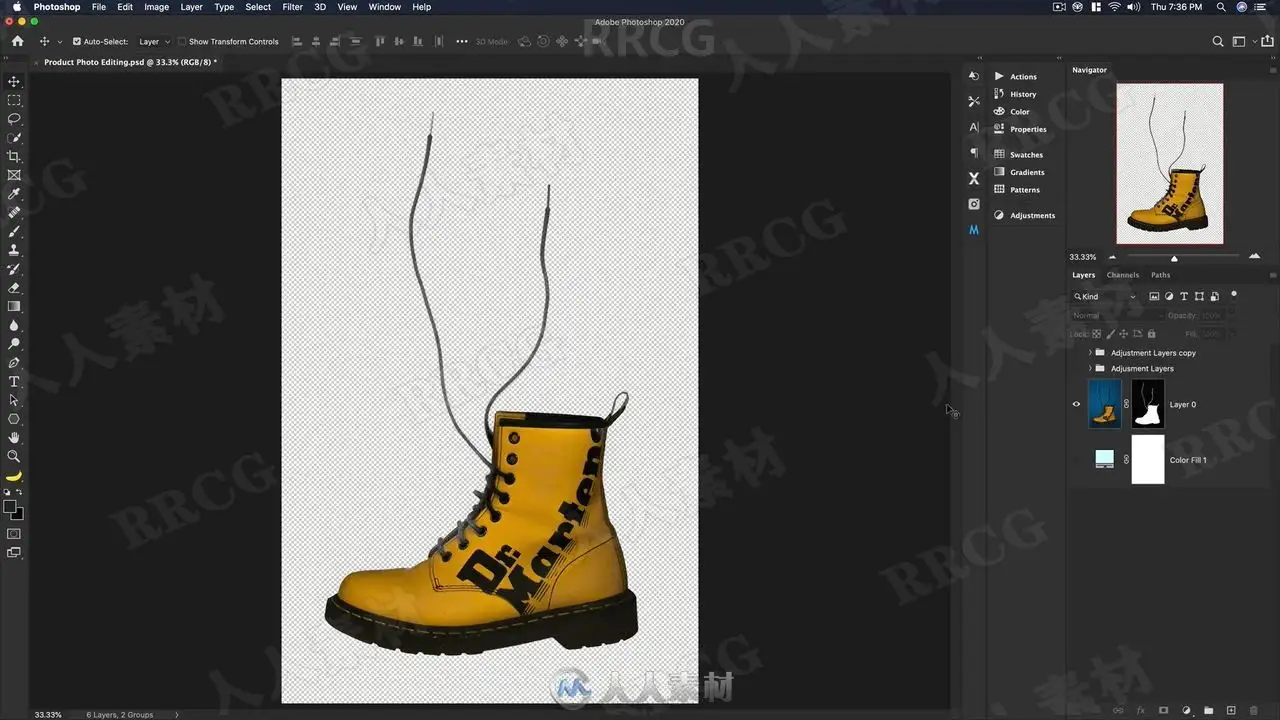Open the Filter menu
The image size is (1280, 720).
[x=292, y=7]
